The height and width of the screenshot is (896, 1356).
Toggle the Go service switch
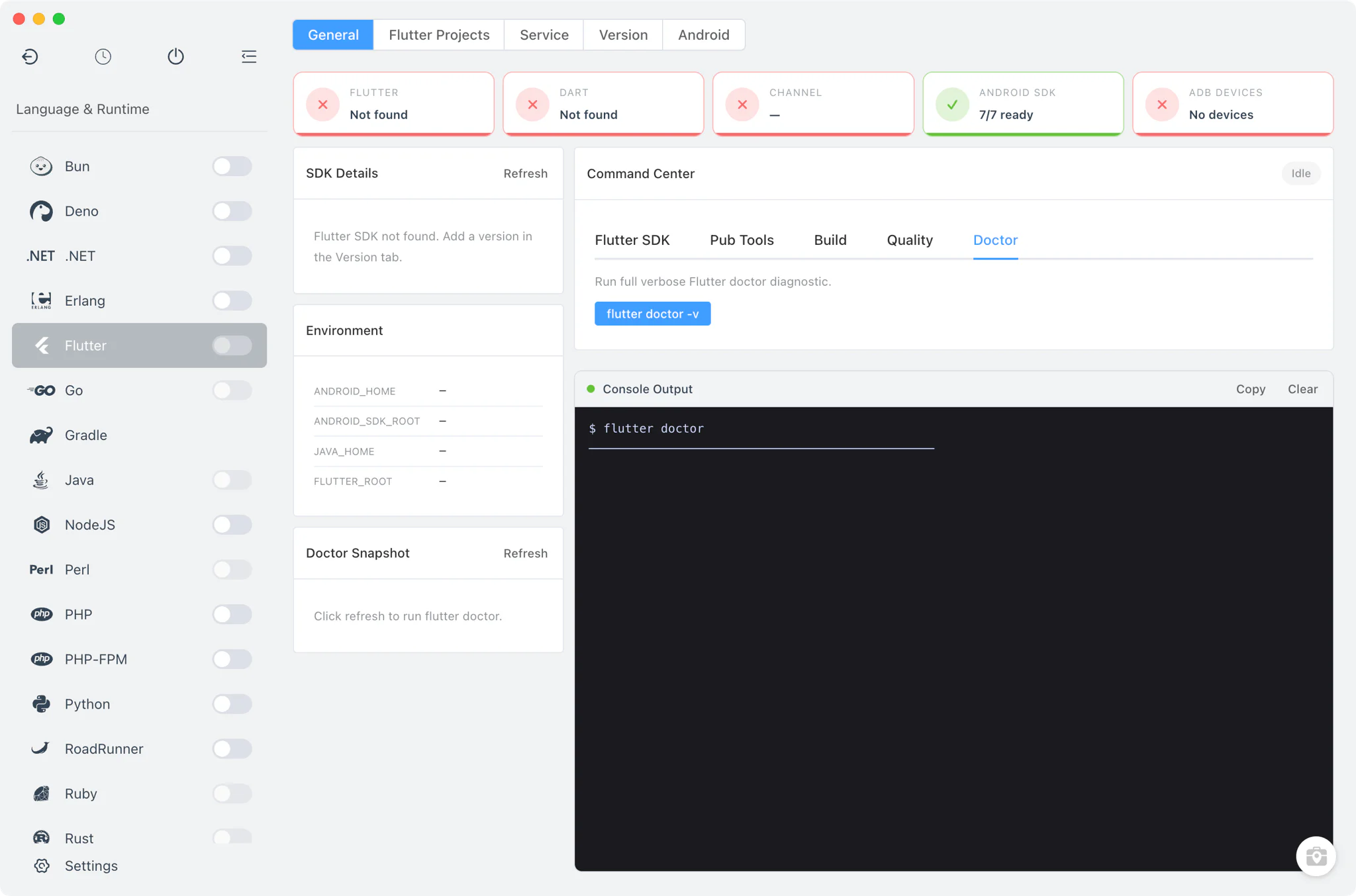(x=232, y=390)
